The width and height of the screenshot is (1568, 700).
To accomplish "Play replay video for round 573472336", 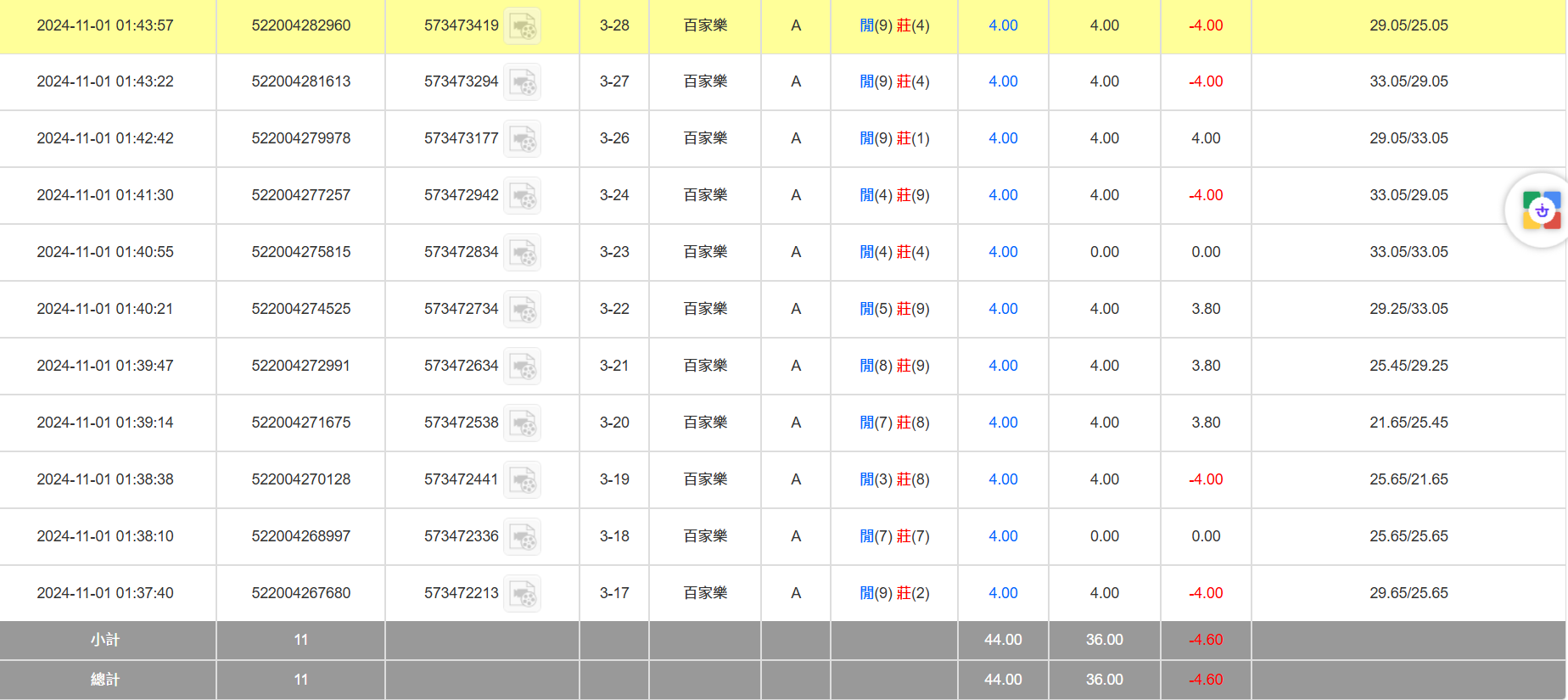I will pos(522,537).
